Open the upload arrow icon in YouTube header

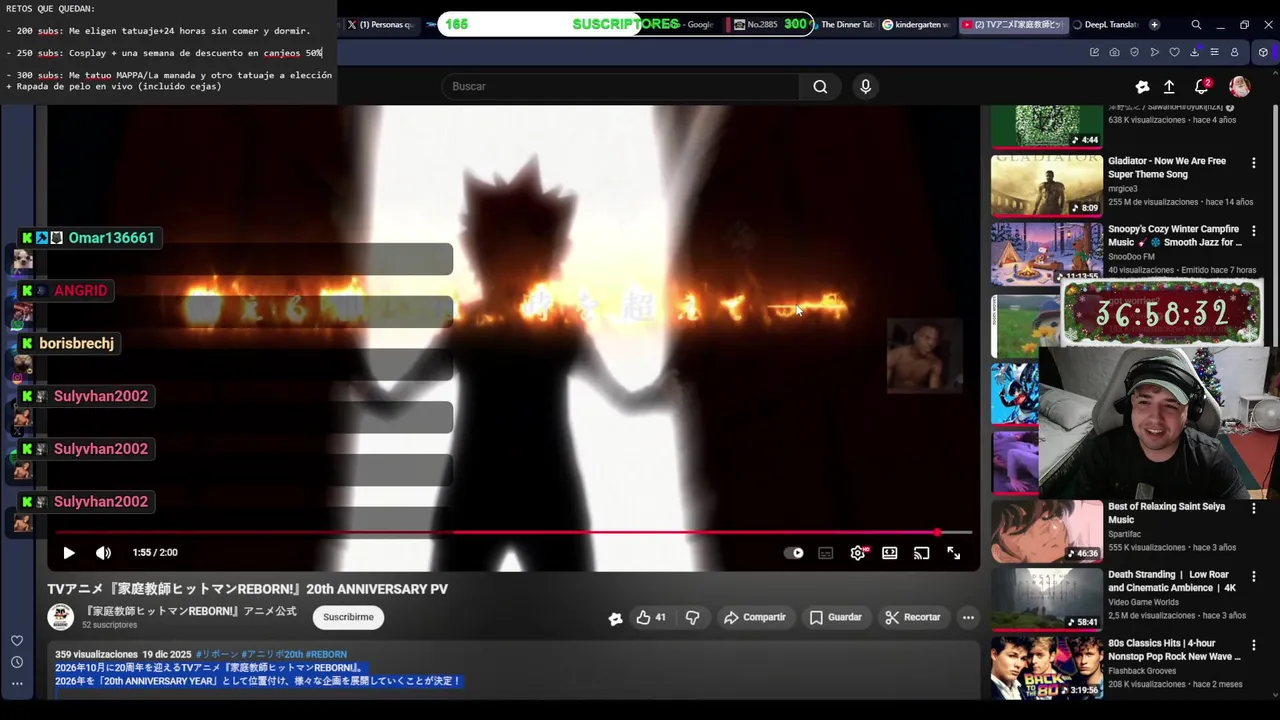point(1169,87)
